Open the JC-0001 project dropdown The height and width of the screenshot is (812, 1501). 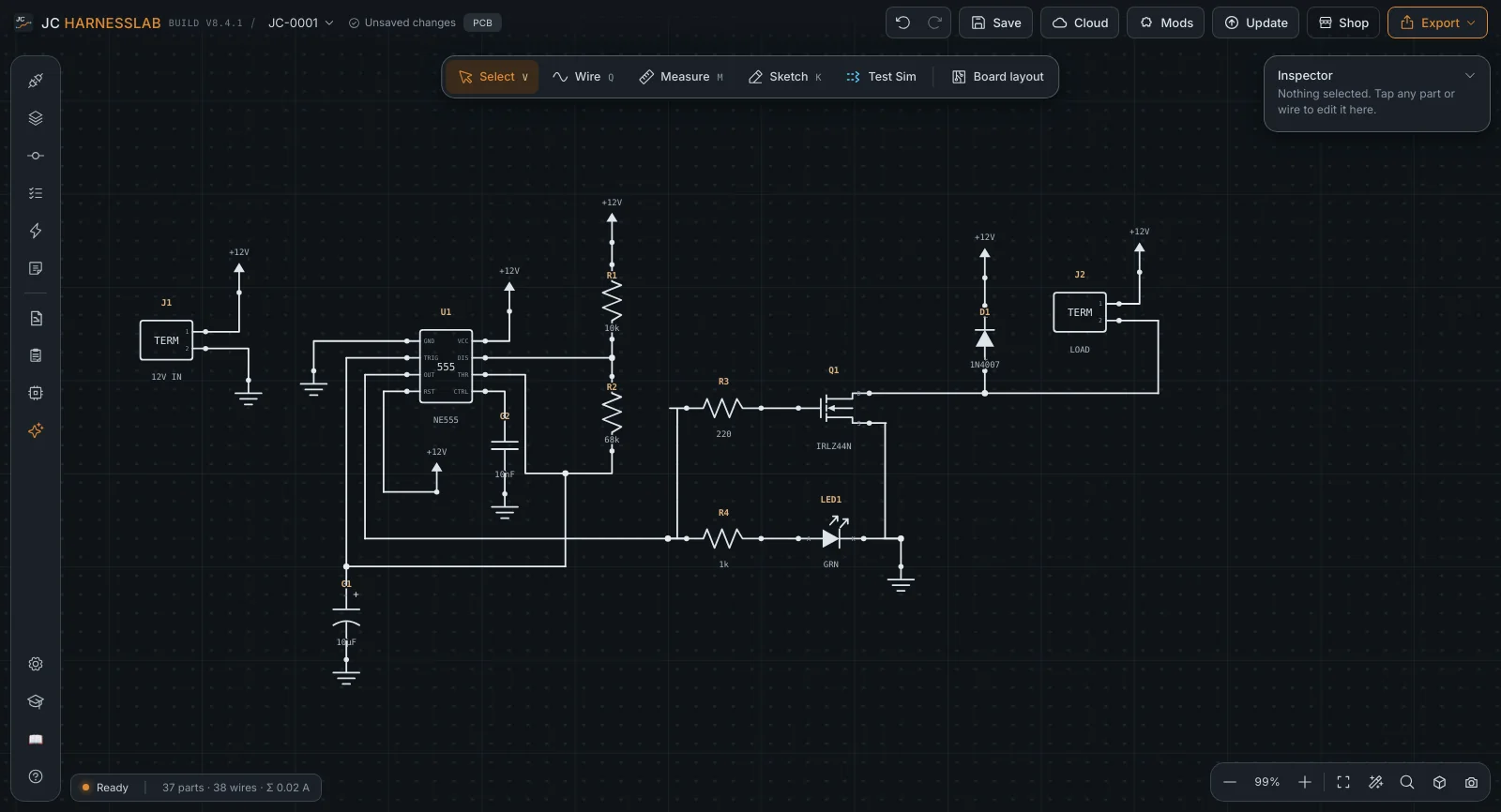tap(300, 23)
